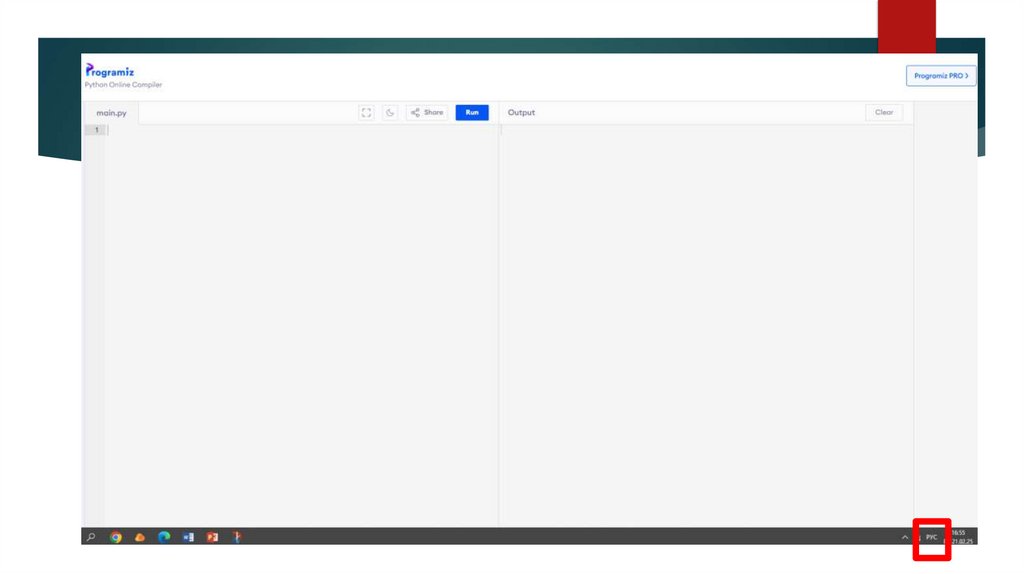The image size is (1024, 574).
Task: Select the main.py file tab
Action: 111,113
